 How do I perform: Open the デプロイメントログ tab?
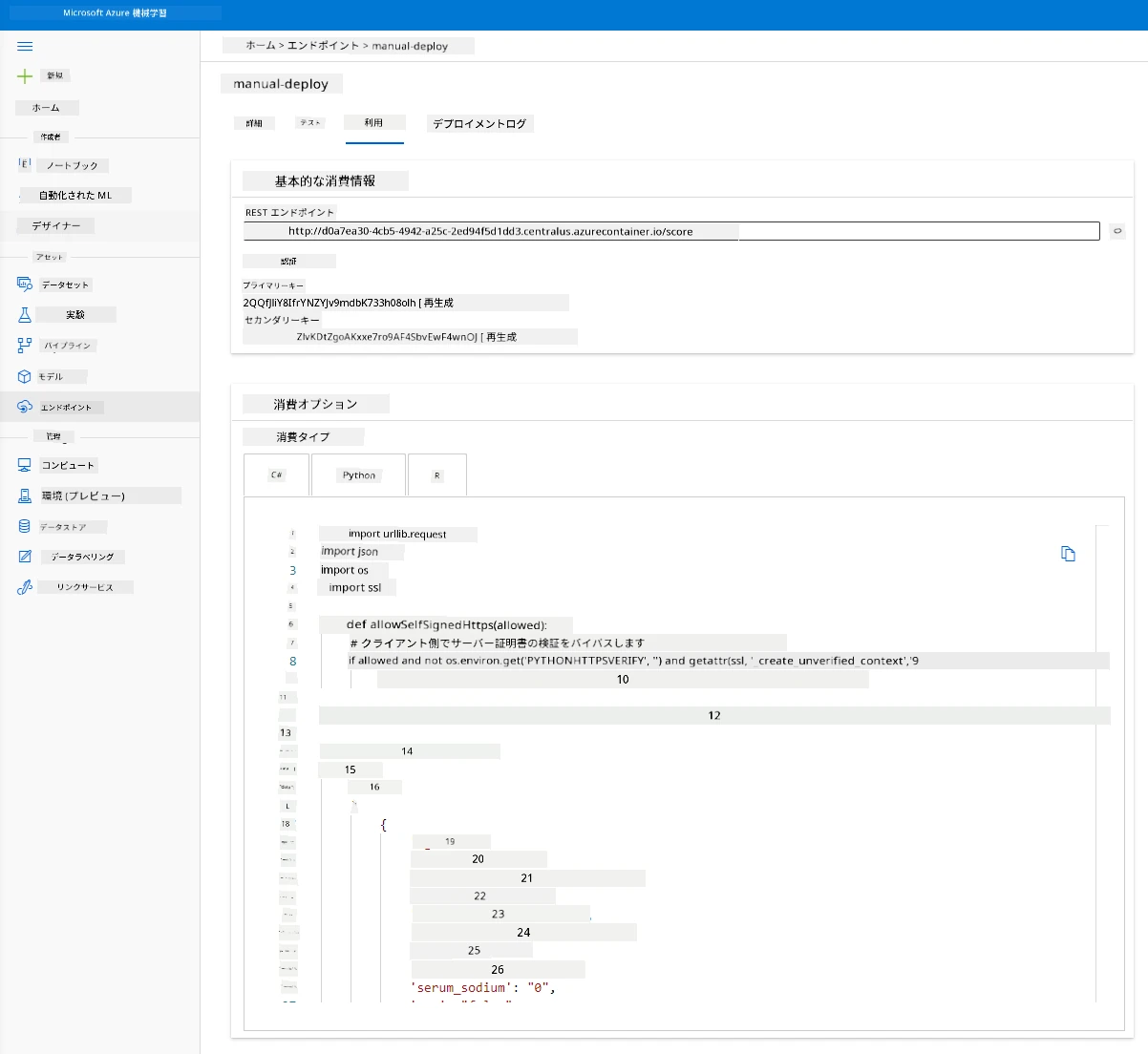coord(479,123)
